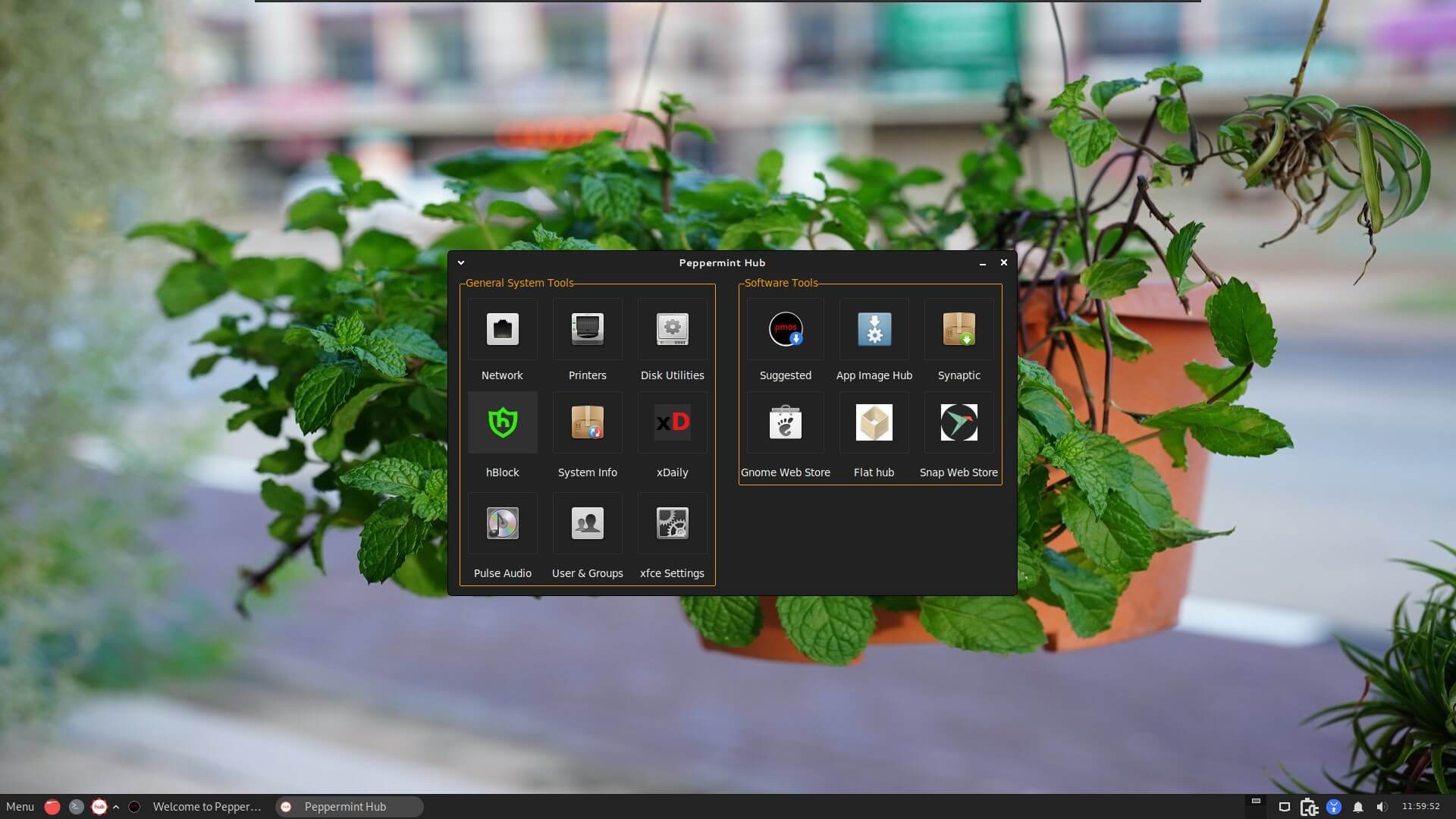
Task: Open the notification bell in the system tray
Action: (1359, 806)
